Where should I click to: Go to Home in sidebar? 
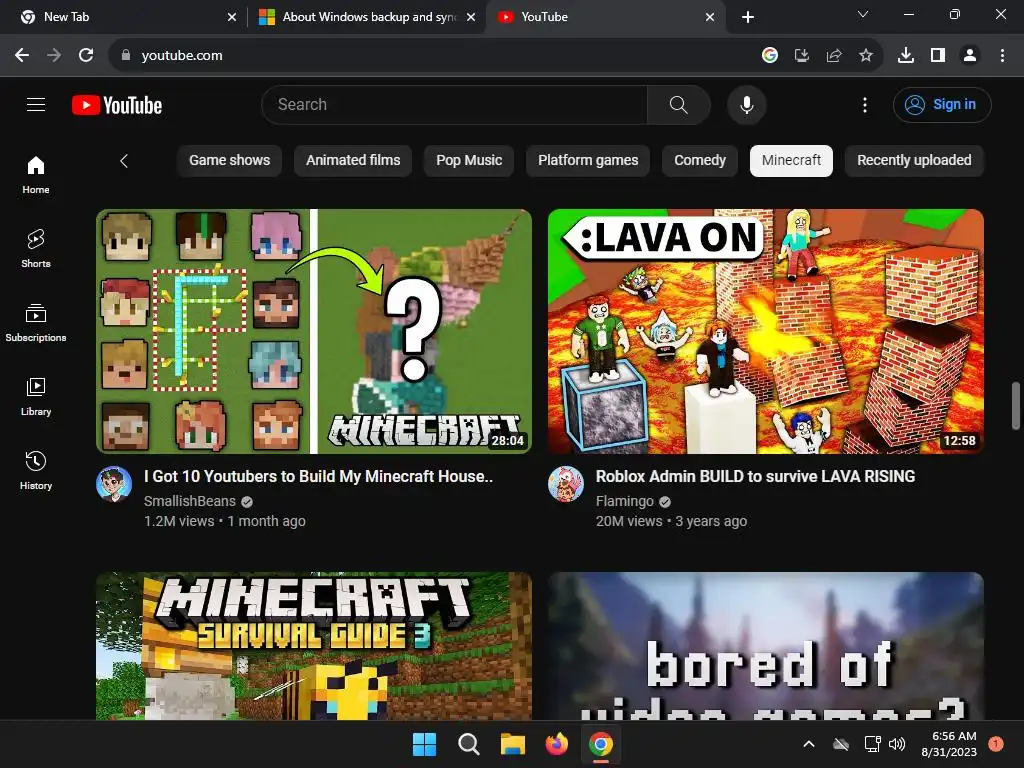(36, 175)
